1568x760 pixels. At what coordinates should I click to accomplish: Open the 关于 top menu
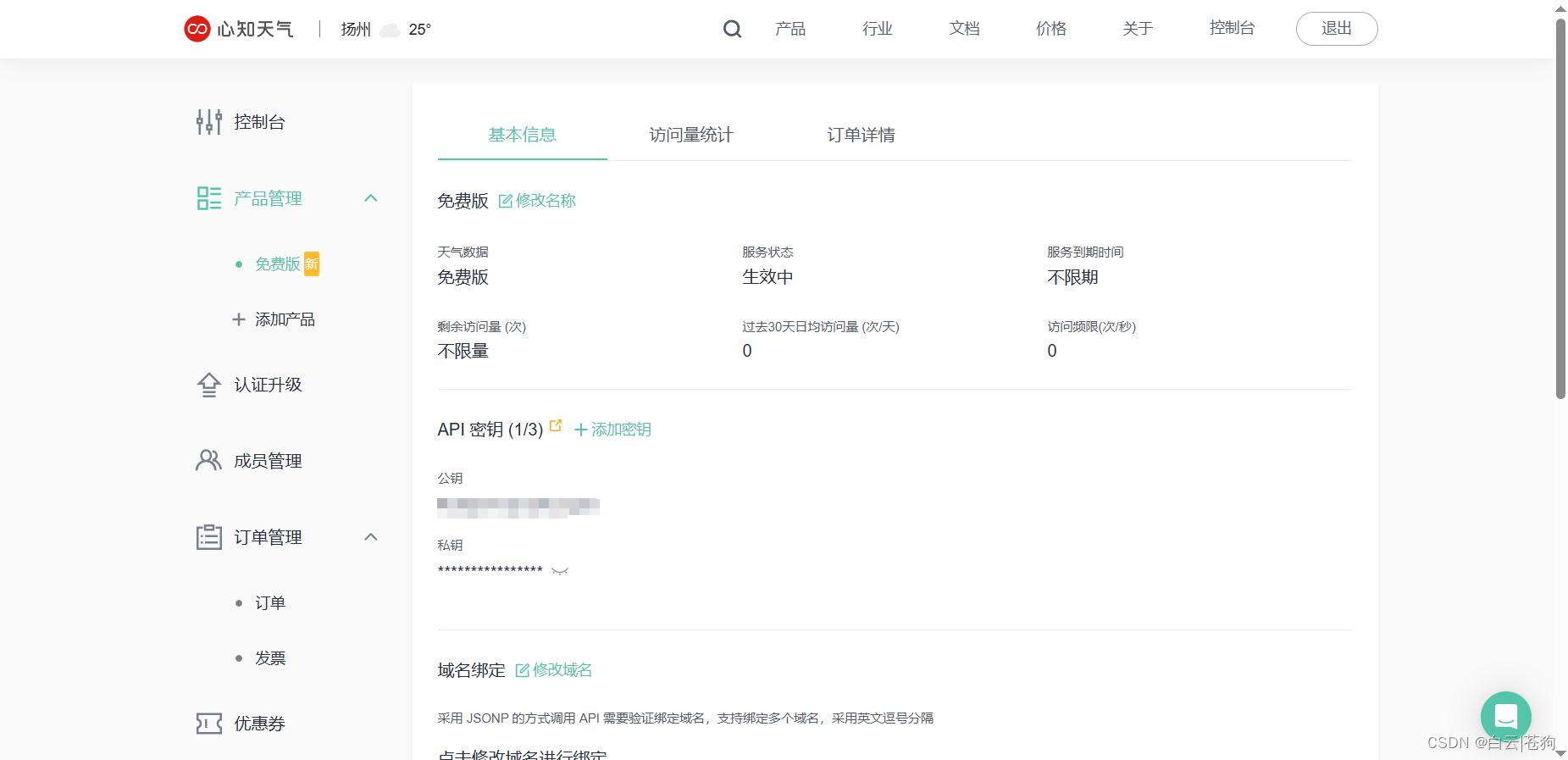[1138, 29]
